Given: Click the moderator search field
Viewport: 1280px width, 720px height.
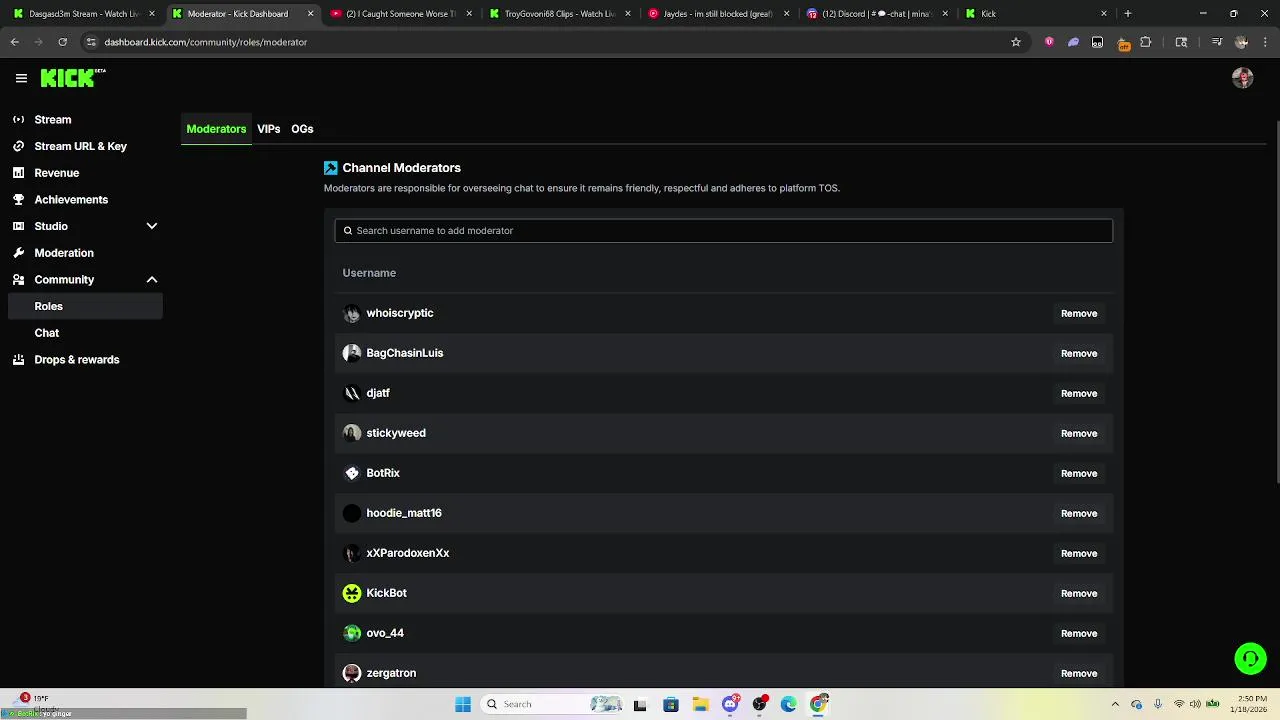Looking at the screenshot, I should (x=723, y=230).
